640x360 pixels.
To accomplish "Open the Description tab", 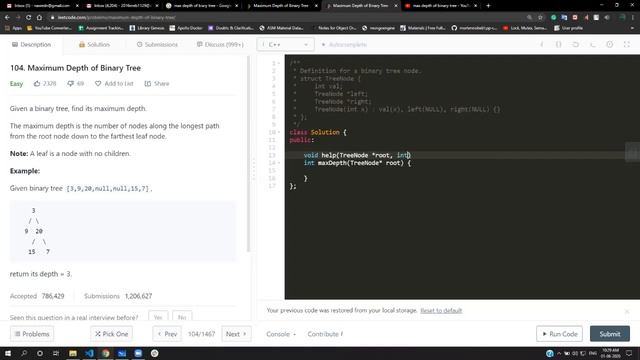I will coord(31,44).
